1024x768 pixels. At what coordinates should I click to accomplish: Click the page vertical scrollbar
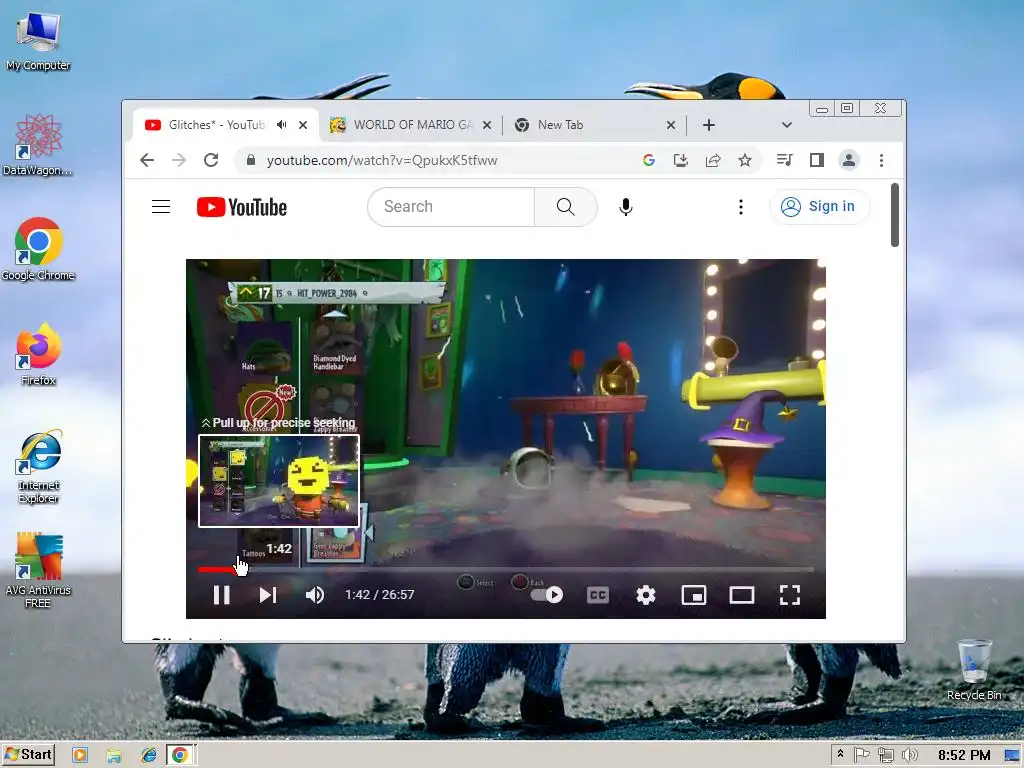click(x=895, y=215)
